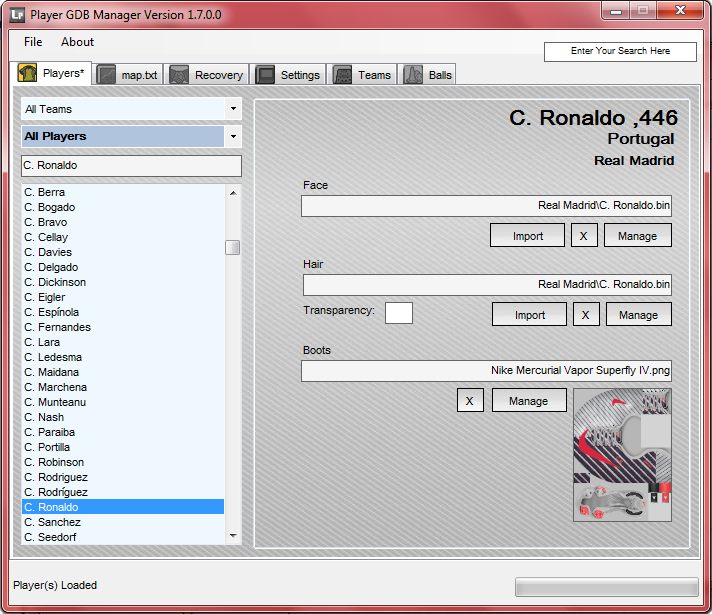Expand the All Teams dropdown
This screenshot has height=614, width=712.
(233, 109)
